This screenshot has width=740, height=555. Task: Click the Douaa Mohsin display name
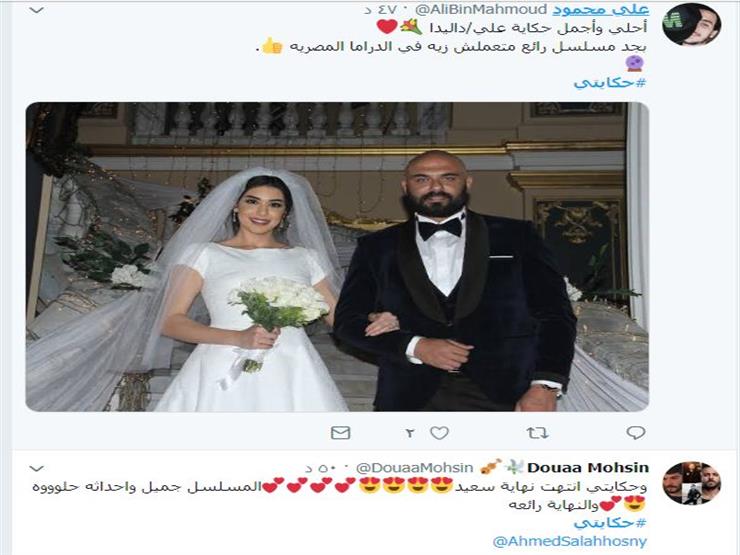click(x=588, y=468)
